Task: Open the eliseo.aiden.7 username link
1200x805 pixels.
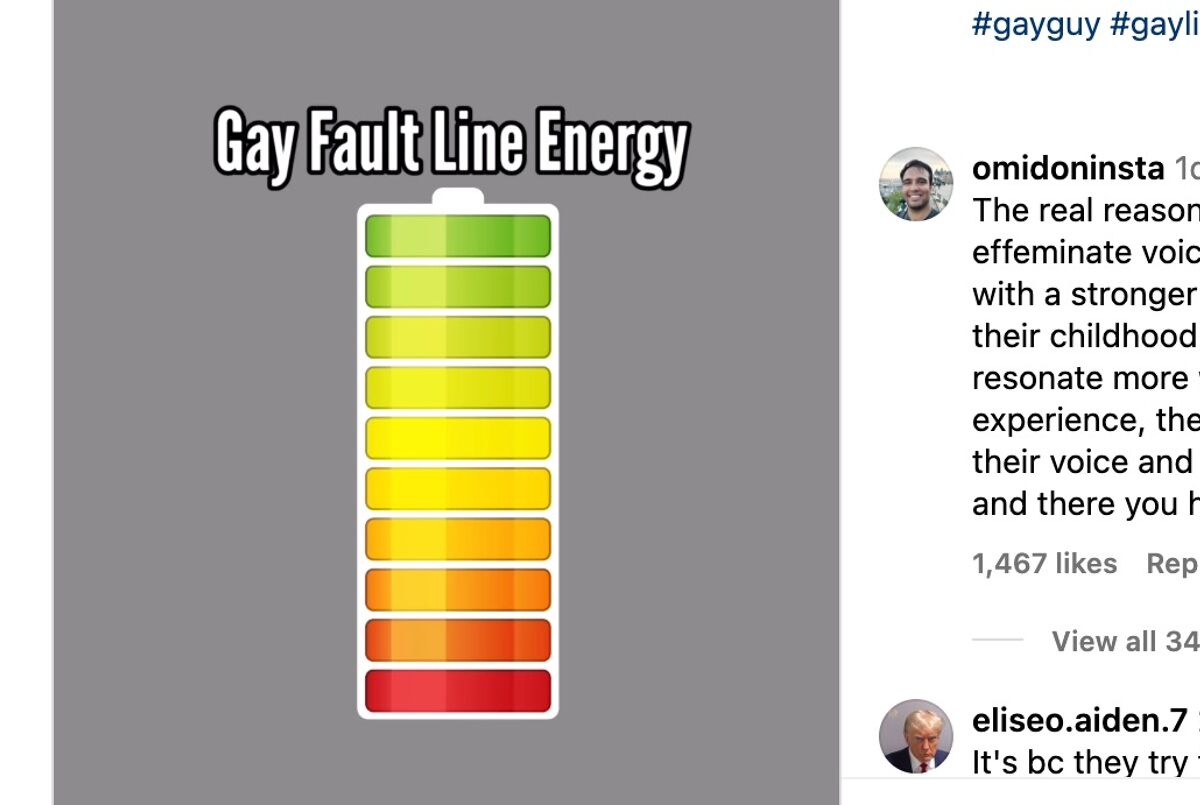Action: (x=1080, y=720)
